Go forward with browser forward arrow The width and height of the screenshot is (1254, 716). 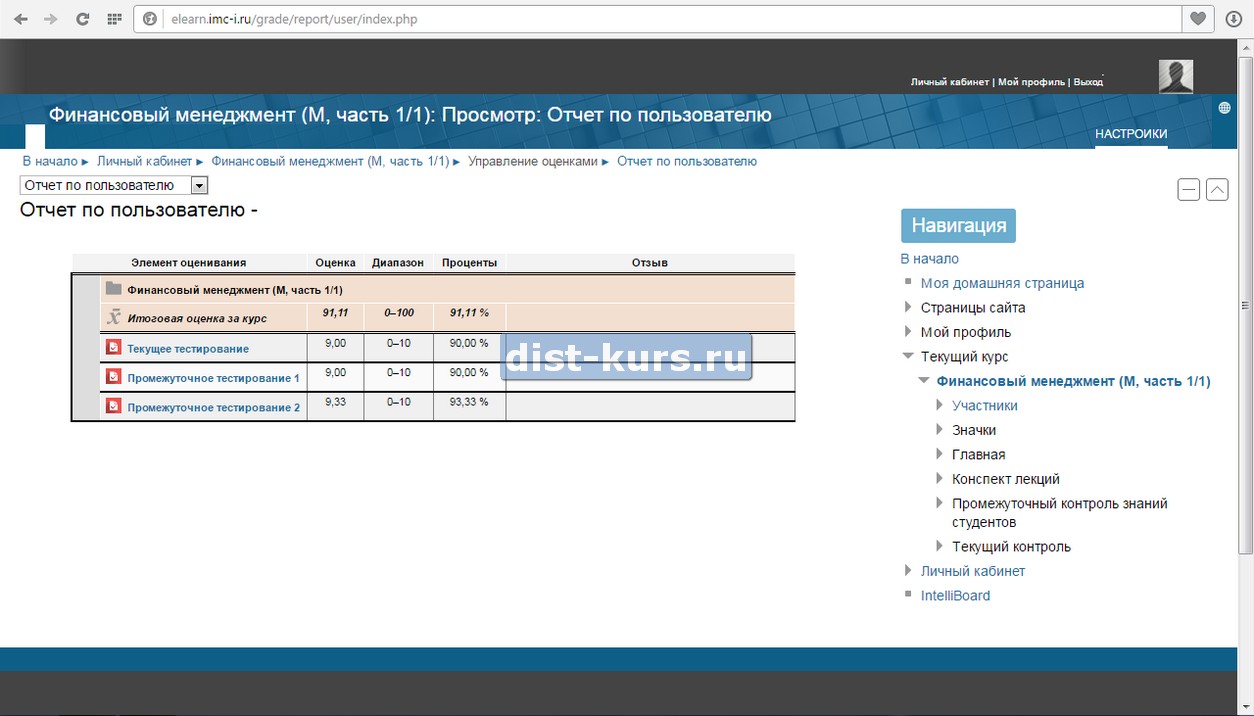point(50,19)
